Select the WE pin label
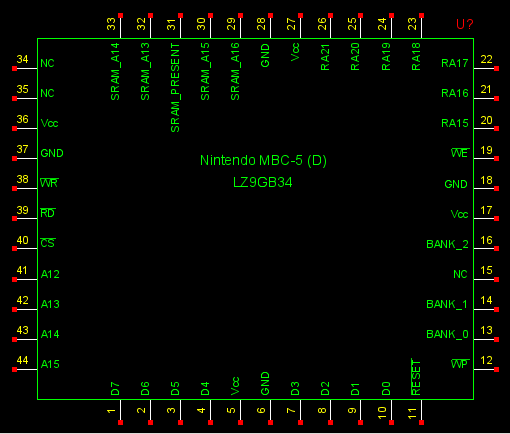510x434 pixels. (460, 153)
